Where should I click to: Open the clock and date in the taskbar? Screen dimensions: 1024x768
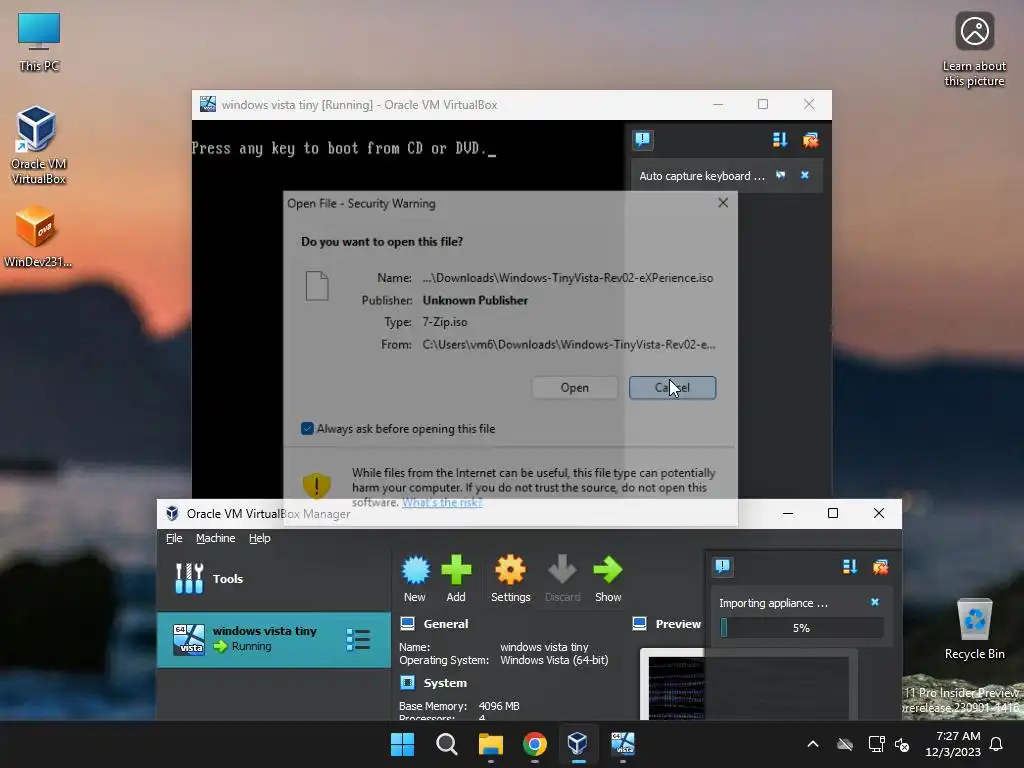[953, 744]
